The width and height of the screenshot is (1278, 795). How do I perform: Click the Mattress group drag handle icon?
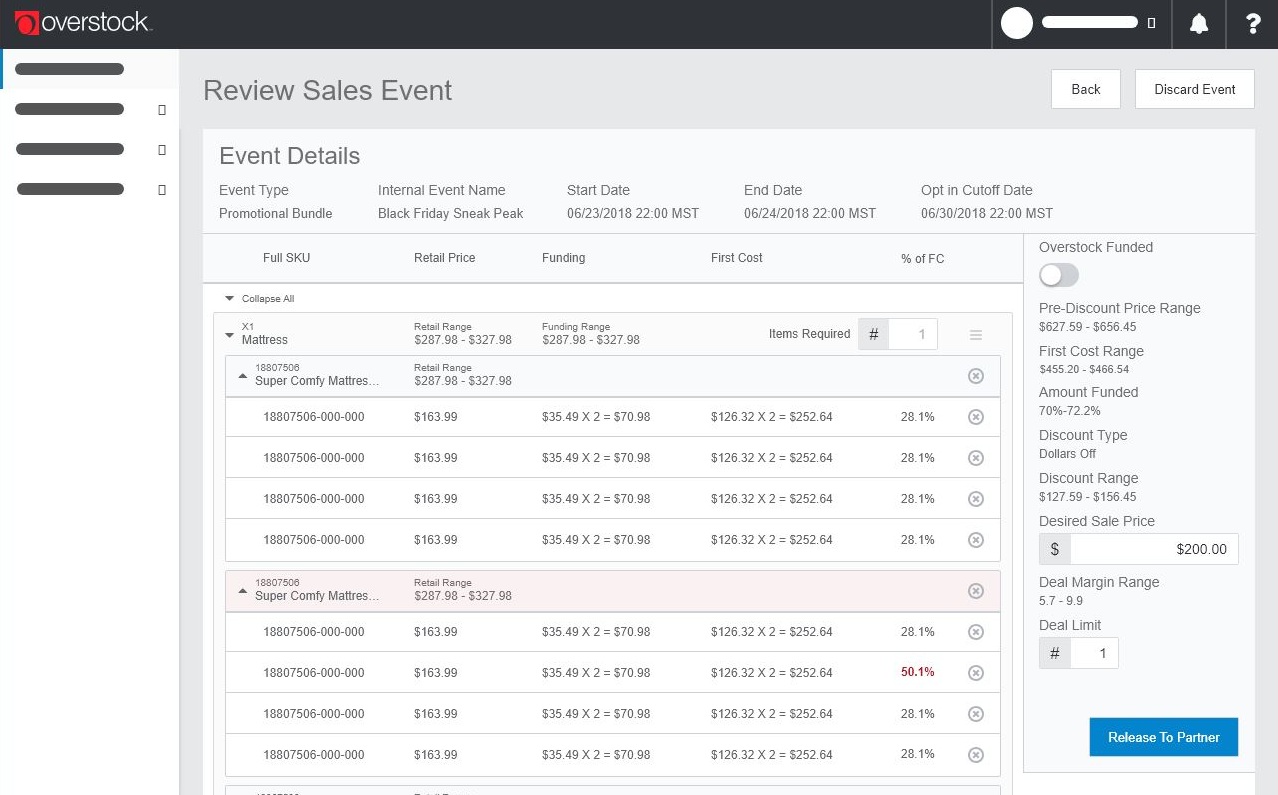(976, 335)
